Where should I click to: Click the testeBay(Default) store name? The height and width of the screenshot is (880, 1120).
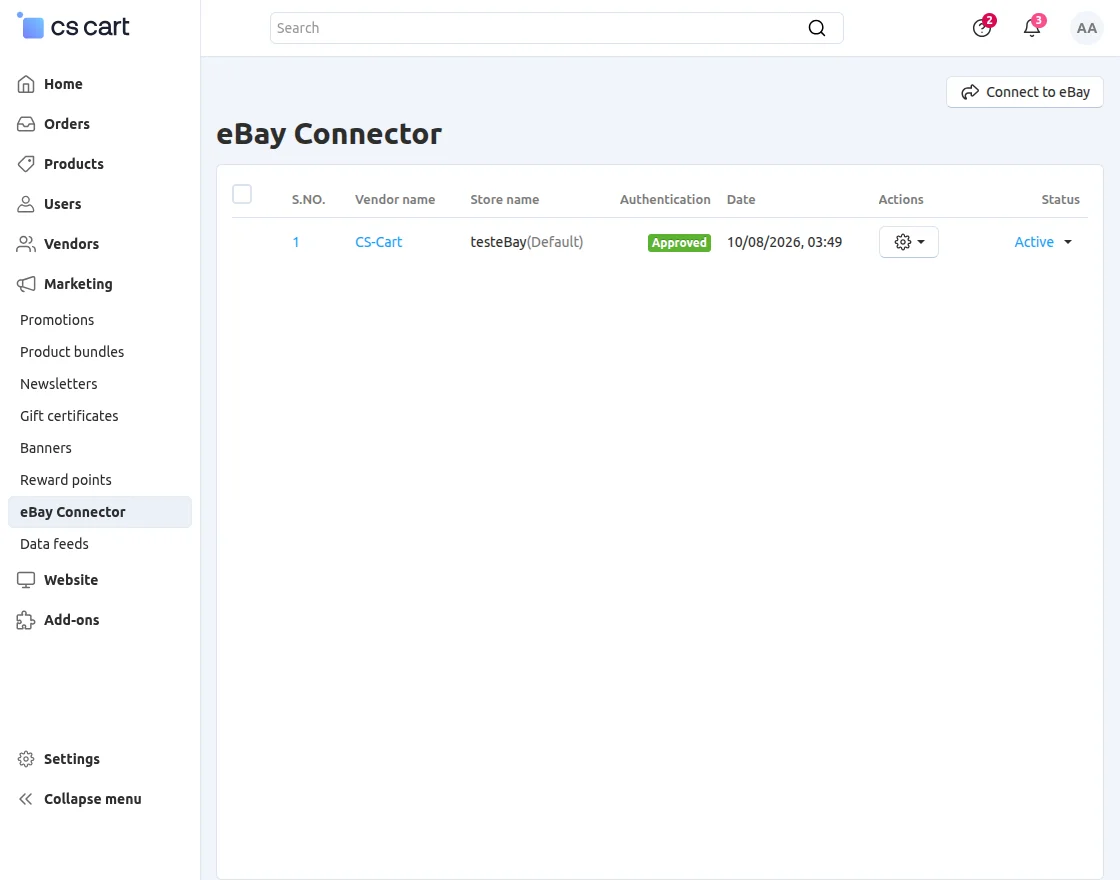pyautogui.click(x=526, y=242)
